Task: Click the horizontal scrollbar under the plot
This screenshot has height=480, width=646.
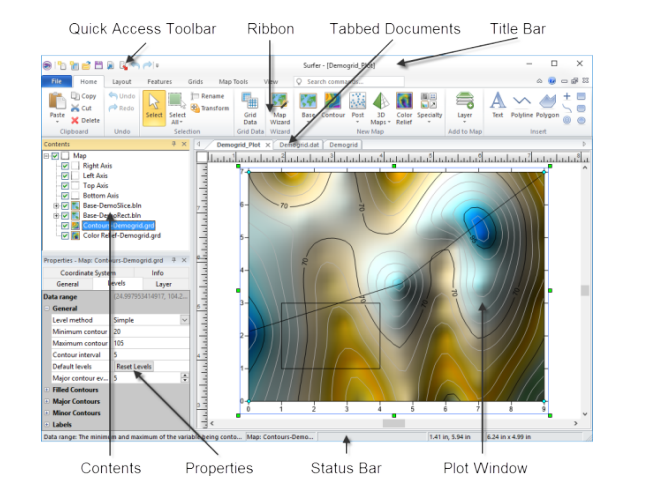Action: click(394, 423)
